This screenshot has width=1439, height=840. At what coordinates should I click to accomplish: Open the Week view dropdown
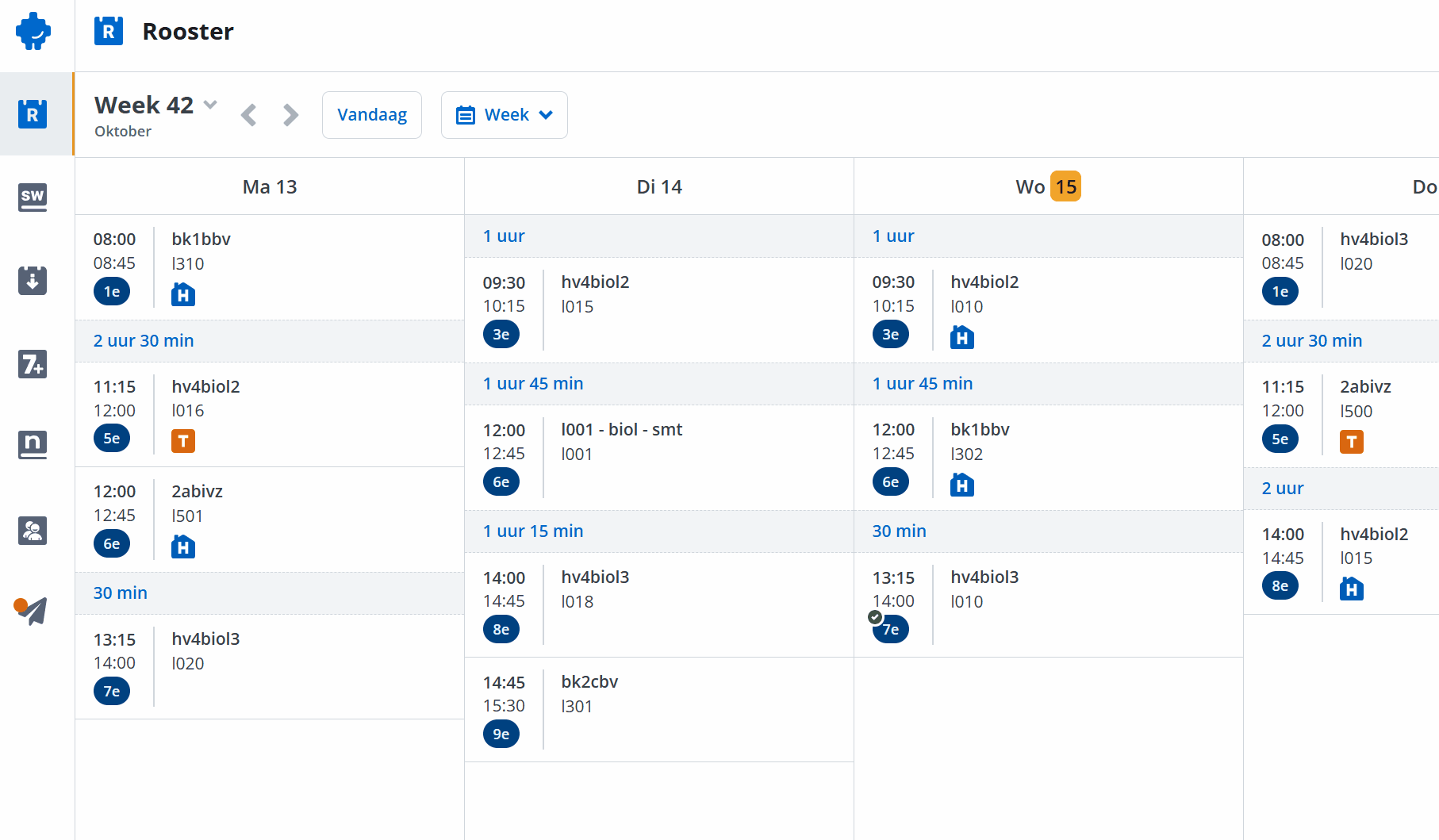505,115
